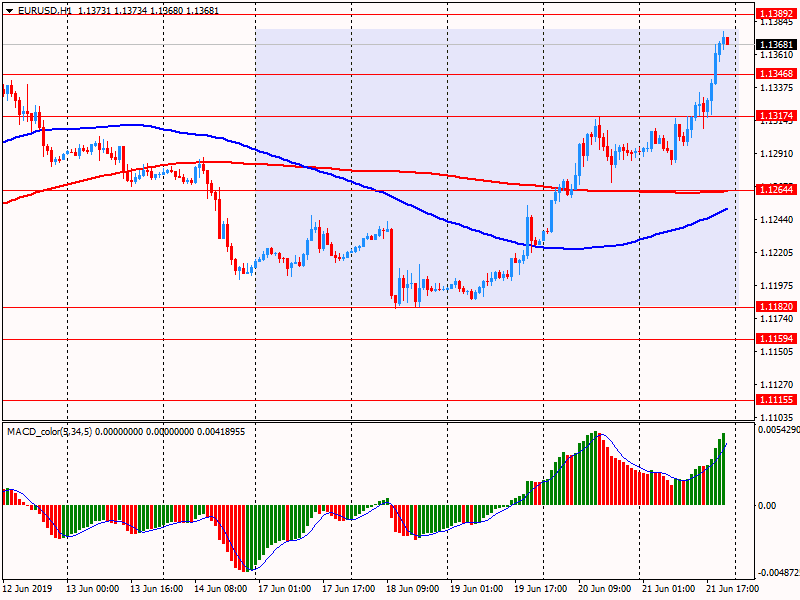
Task: Click the 1.12440 price scale value
Action: (777, 220)
